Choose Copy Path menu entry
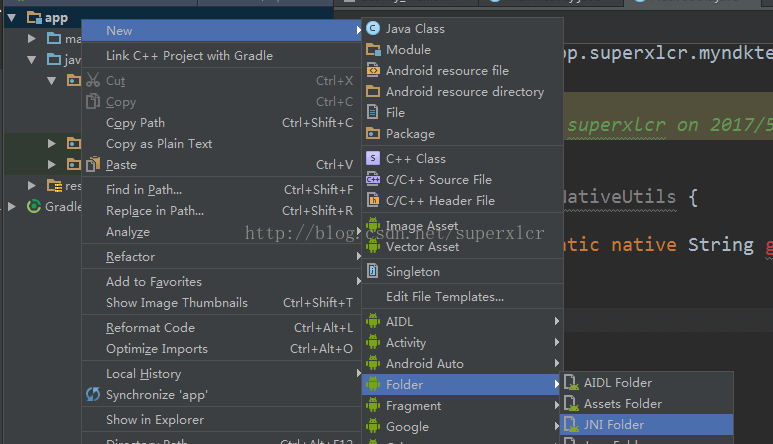The width and height of the screenshot is (773, 444). [x=222, y=122]
